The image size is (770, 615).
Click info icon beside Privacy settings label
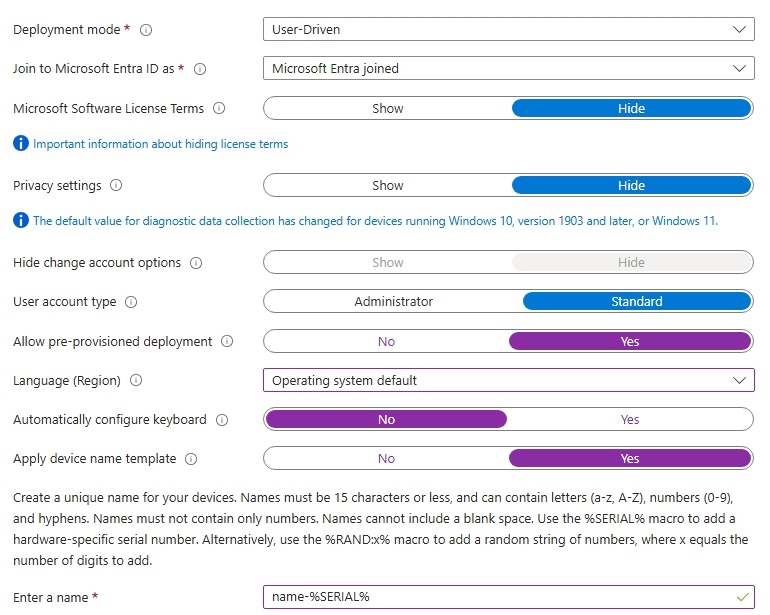point(117,186)
